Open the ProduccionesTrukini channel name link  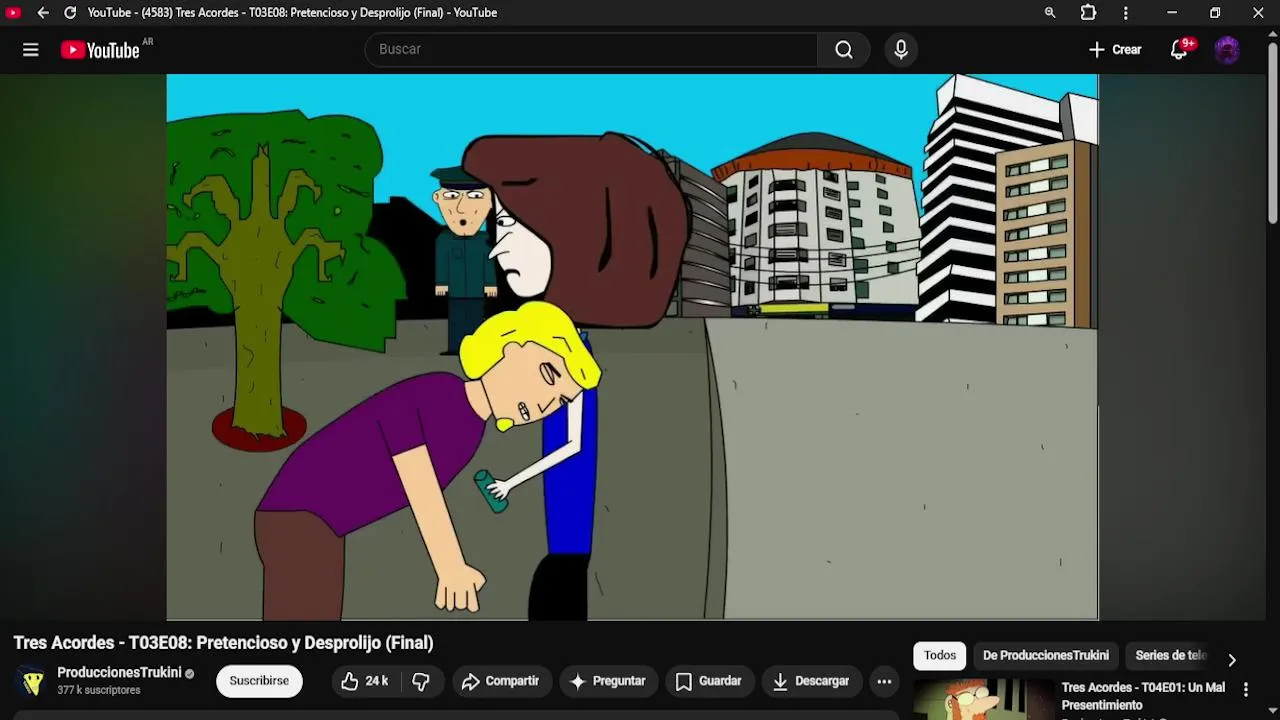click(119, 673)
